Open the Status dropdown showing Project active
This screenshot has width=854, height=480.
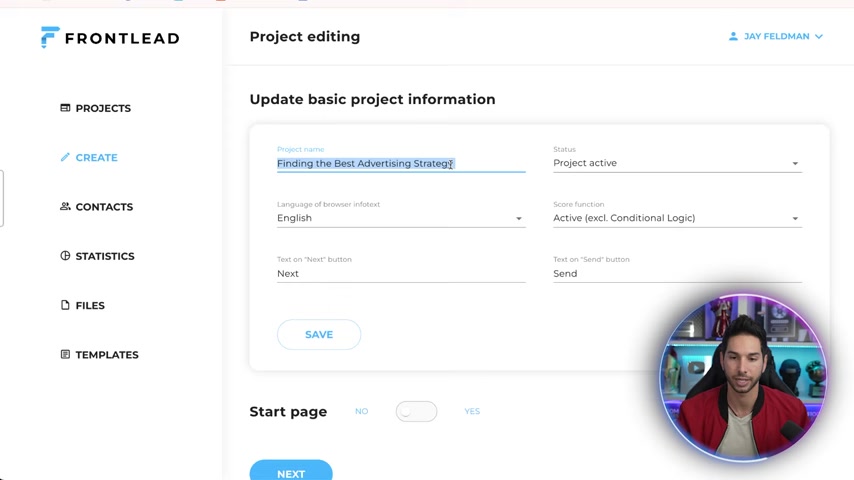677,163
